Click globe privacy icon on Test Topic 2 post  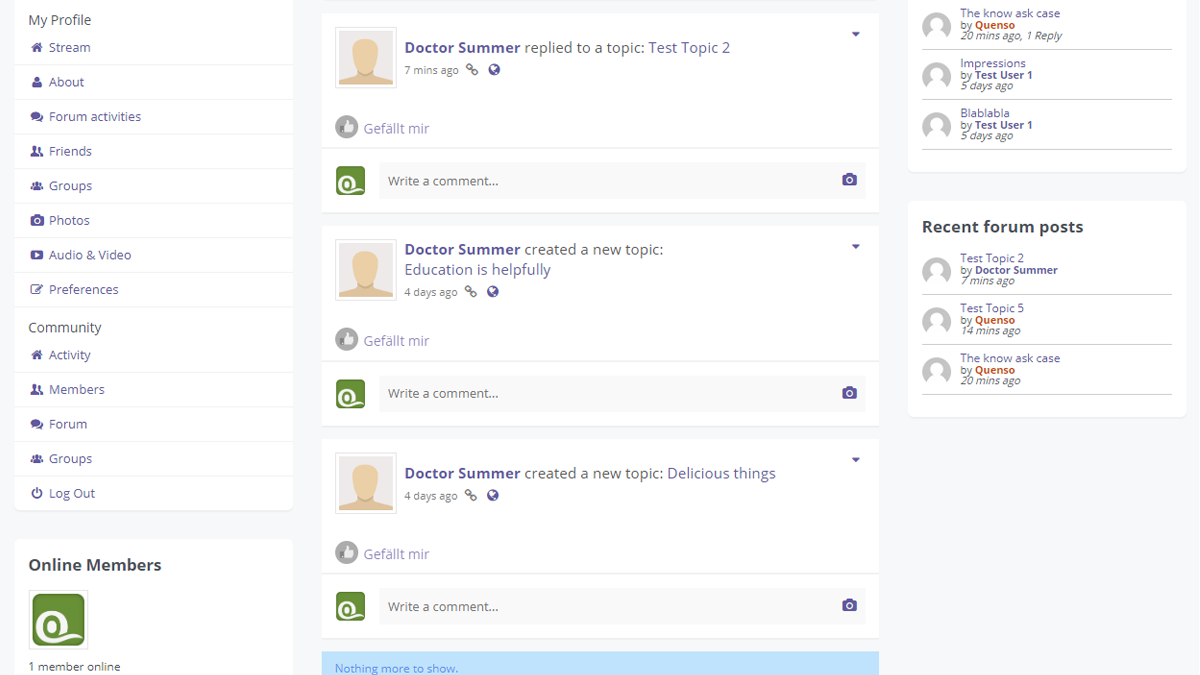click(494, 70)
